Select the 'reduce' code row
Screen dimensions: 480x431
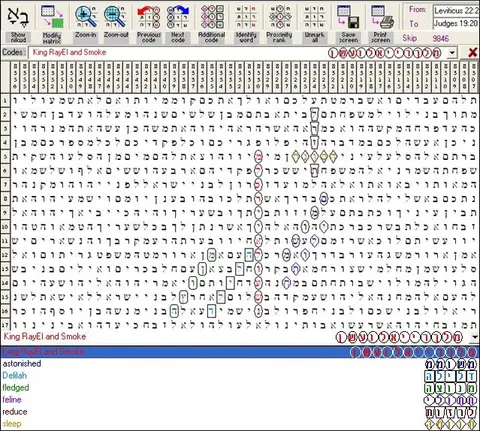[x=240, y=412]
